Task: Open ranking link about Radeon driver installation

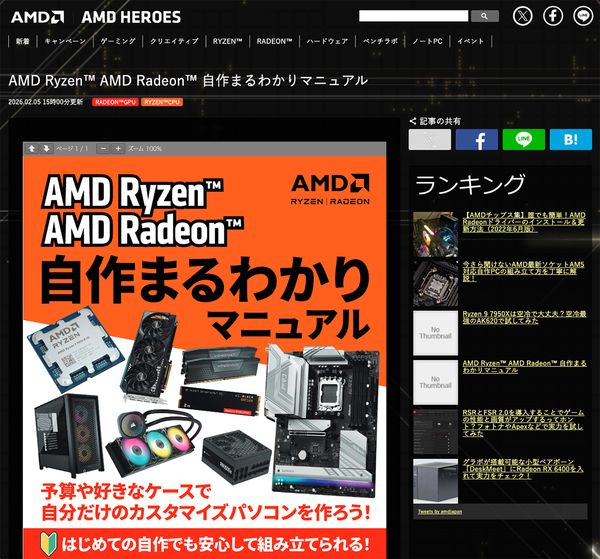Action: pos(524,222)
